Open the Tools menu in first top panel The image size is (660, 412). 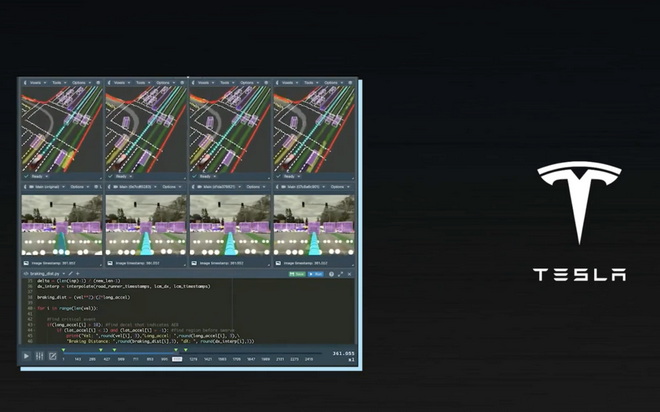click(59, 83)
